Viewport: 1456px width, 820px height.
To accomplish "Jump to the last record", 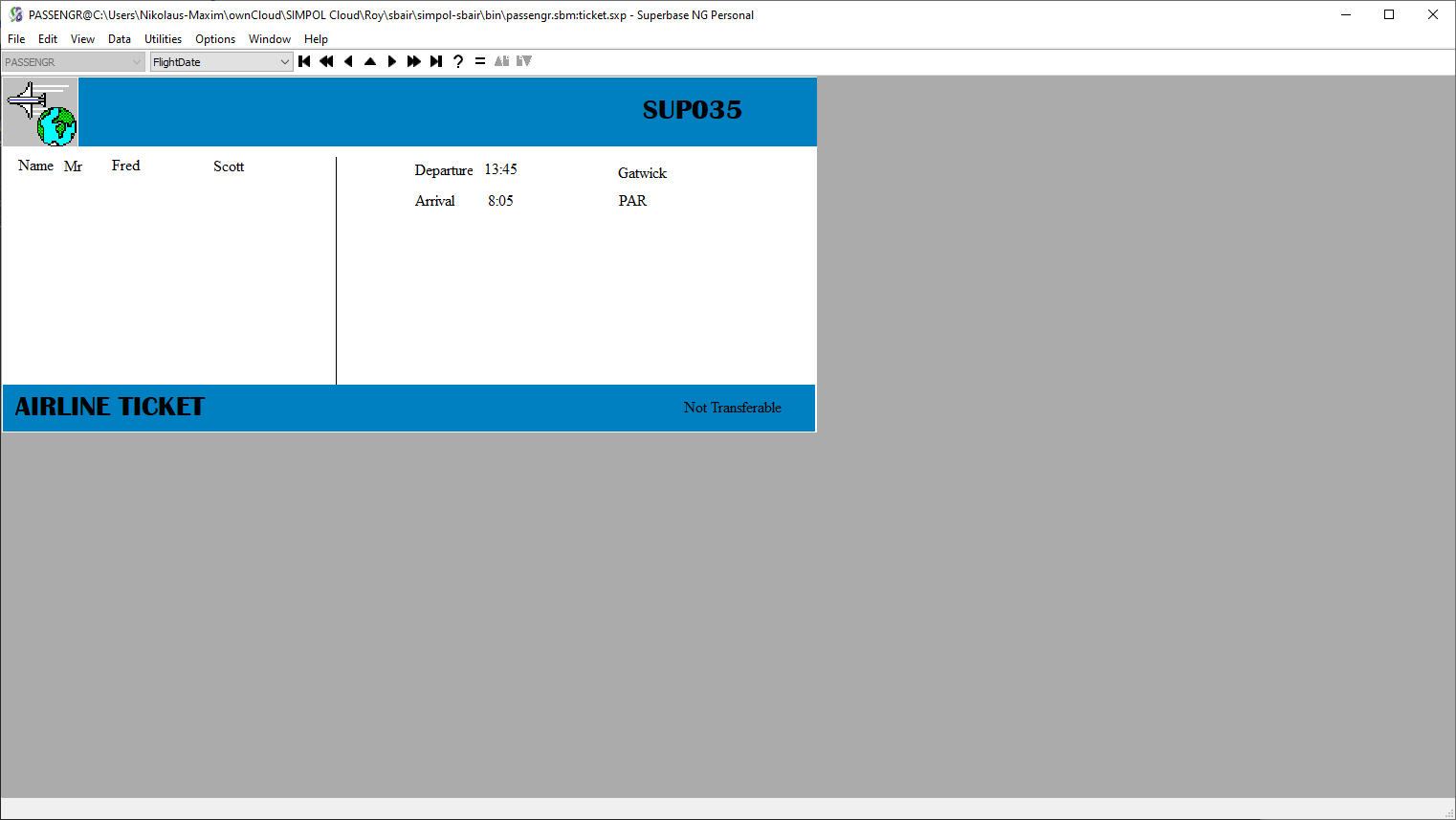I will coord(436,60).
